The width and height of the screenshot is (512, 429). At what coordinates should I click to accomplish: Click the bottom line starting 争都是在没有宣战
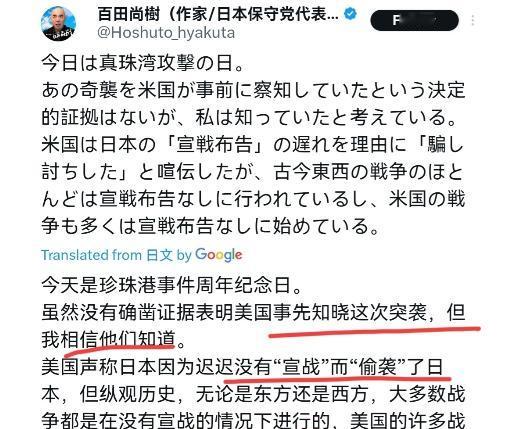253,421
